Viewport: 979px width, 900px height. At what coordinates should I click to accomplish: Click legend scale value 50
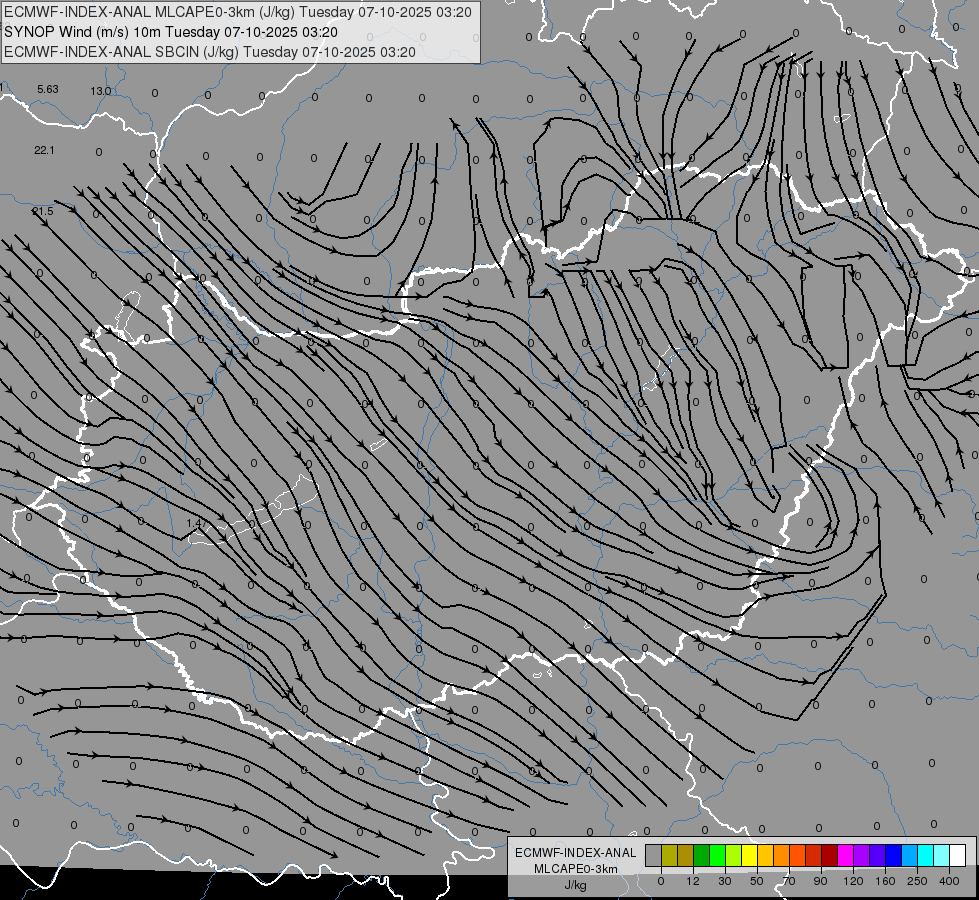pyautogui.click(x=757, y=881)
